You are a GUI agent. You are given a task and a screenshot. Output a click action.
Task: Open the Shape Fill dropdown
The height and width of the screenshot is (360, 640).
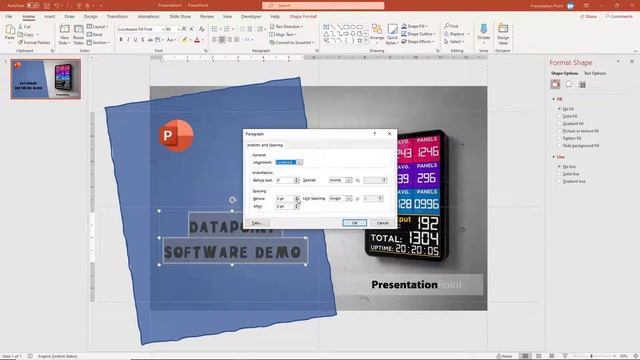coord(414,26)
